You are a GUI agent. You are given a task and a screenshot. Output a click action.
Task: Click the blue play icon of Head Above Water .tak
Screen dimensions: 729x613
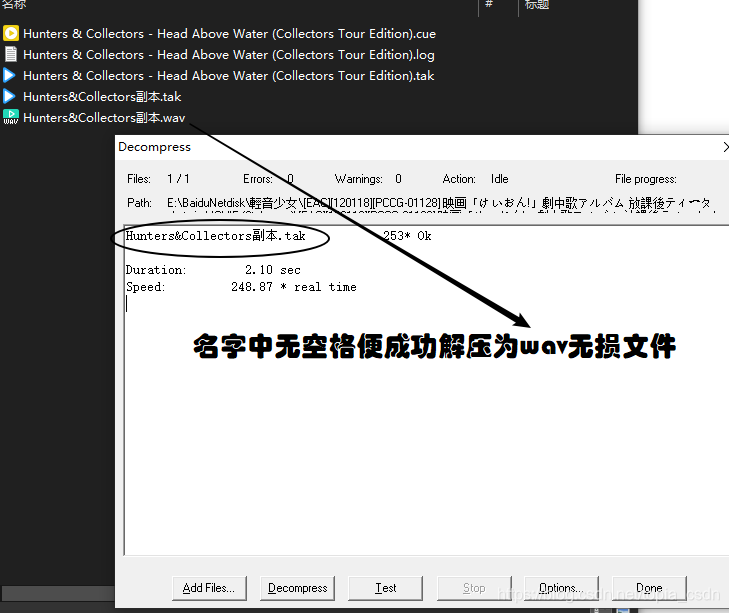[9, 75]
